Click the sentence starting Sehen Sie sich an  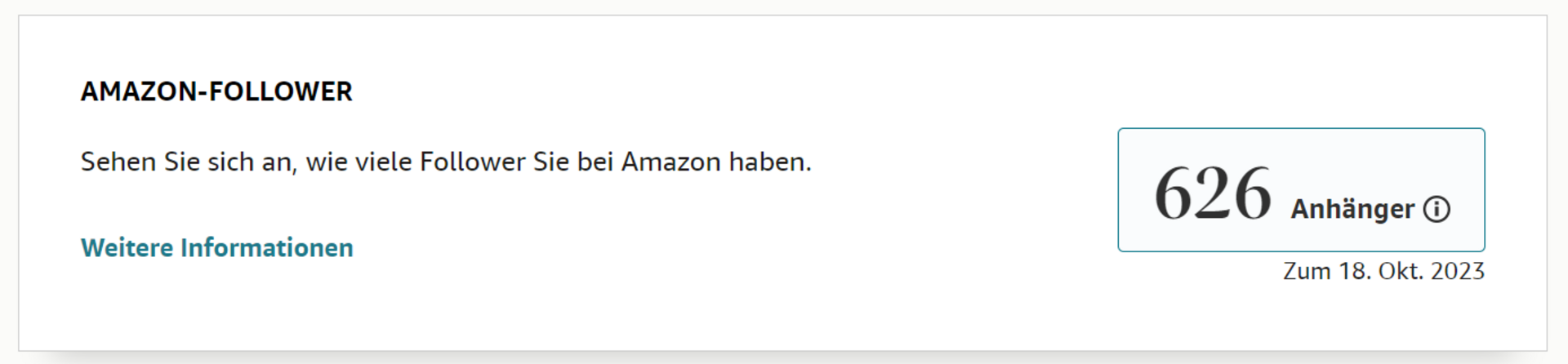point(446,162)
